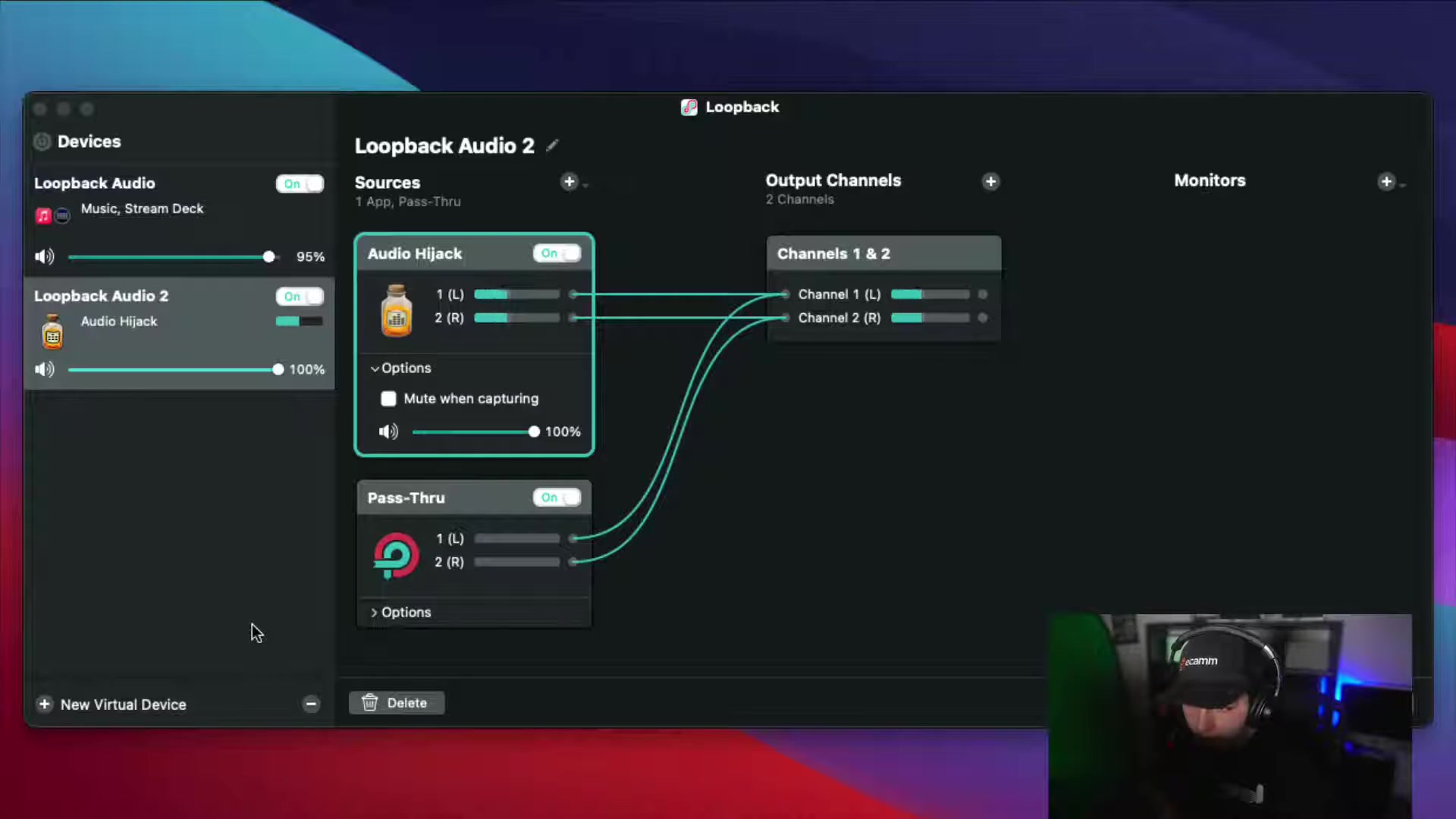
Task: Select the Channels 1 & 2 header
Action: pos(883,254)
